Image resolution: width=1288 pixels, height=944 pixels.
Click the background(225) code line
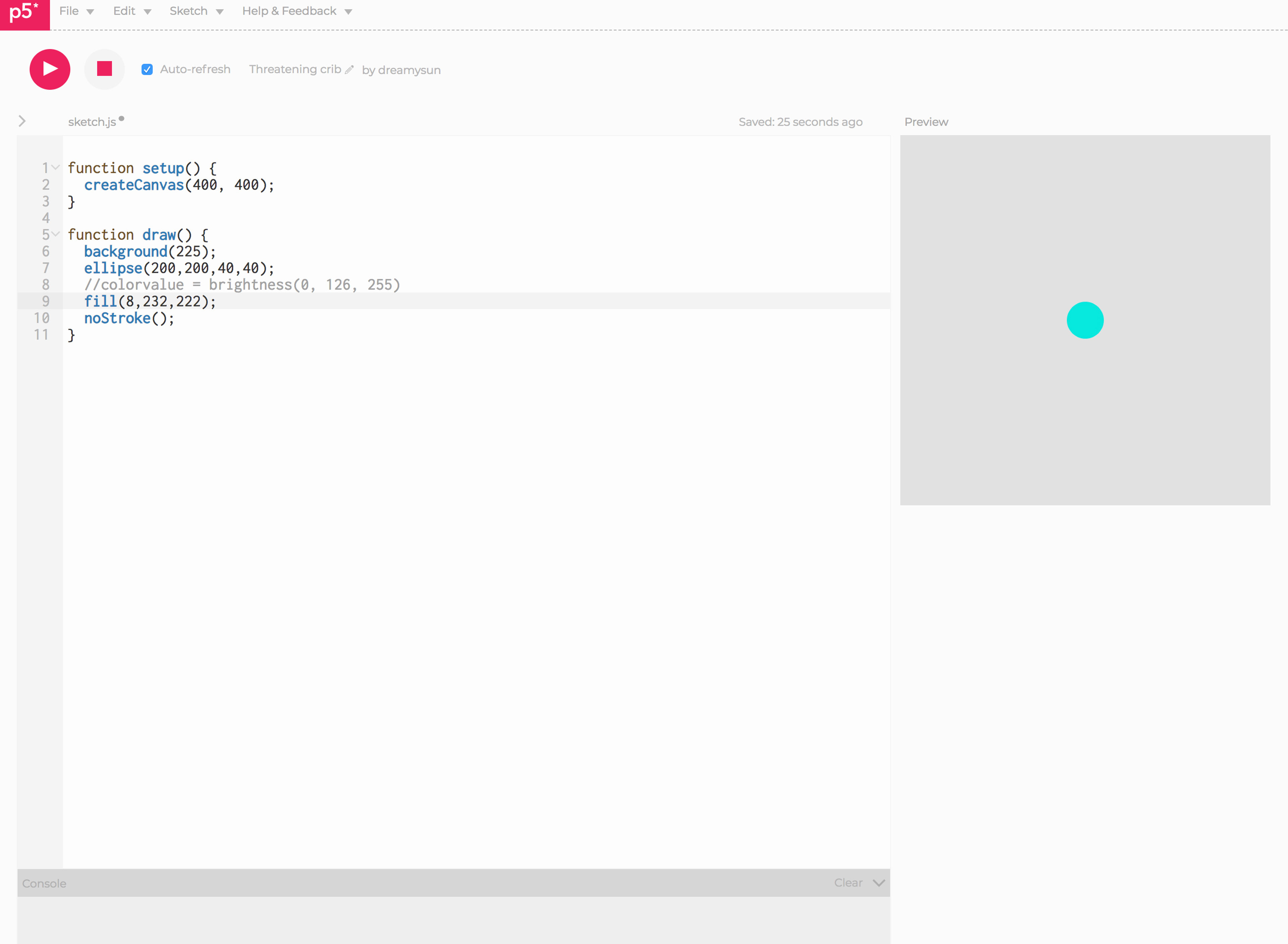(x=150, y=251)
